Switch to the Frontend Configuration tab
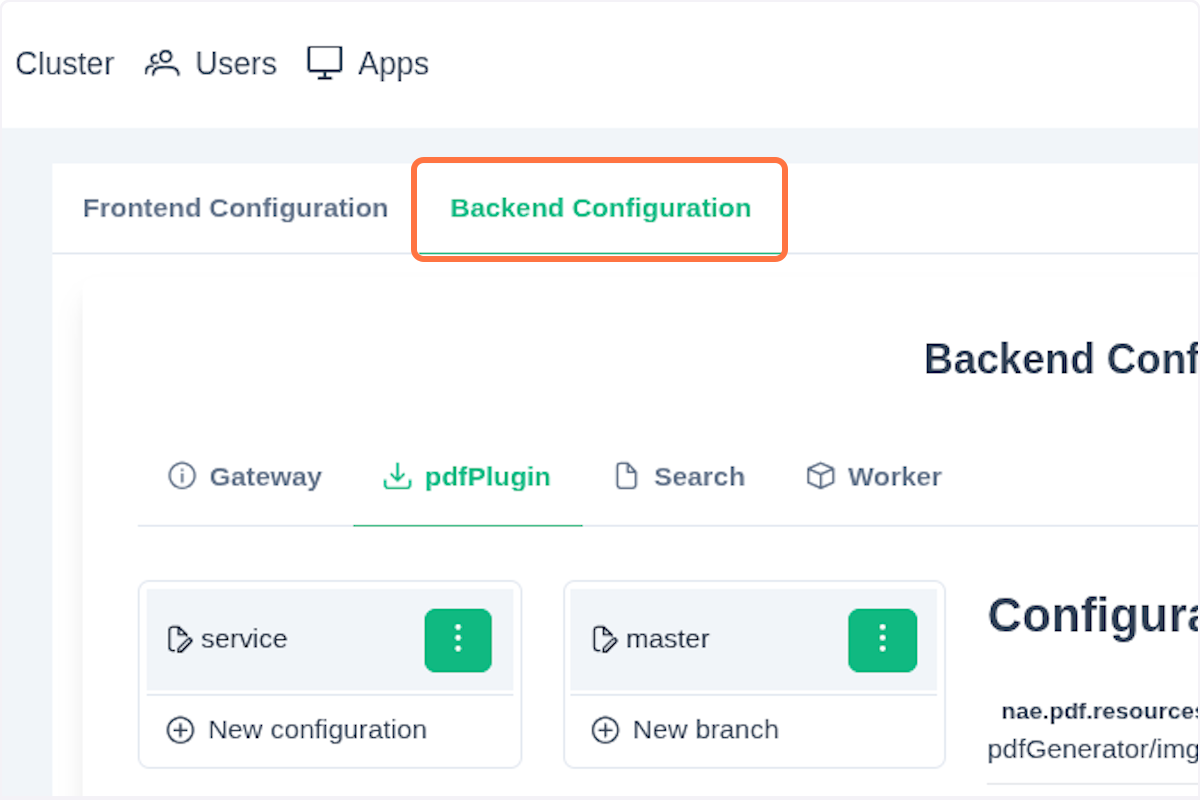This screenshot has width=1200, height=800. point(236,208)
